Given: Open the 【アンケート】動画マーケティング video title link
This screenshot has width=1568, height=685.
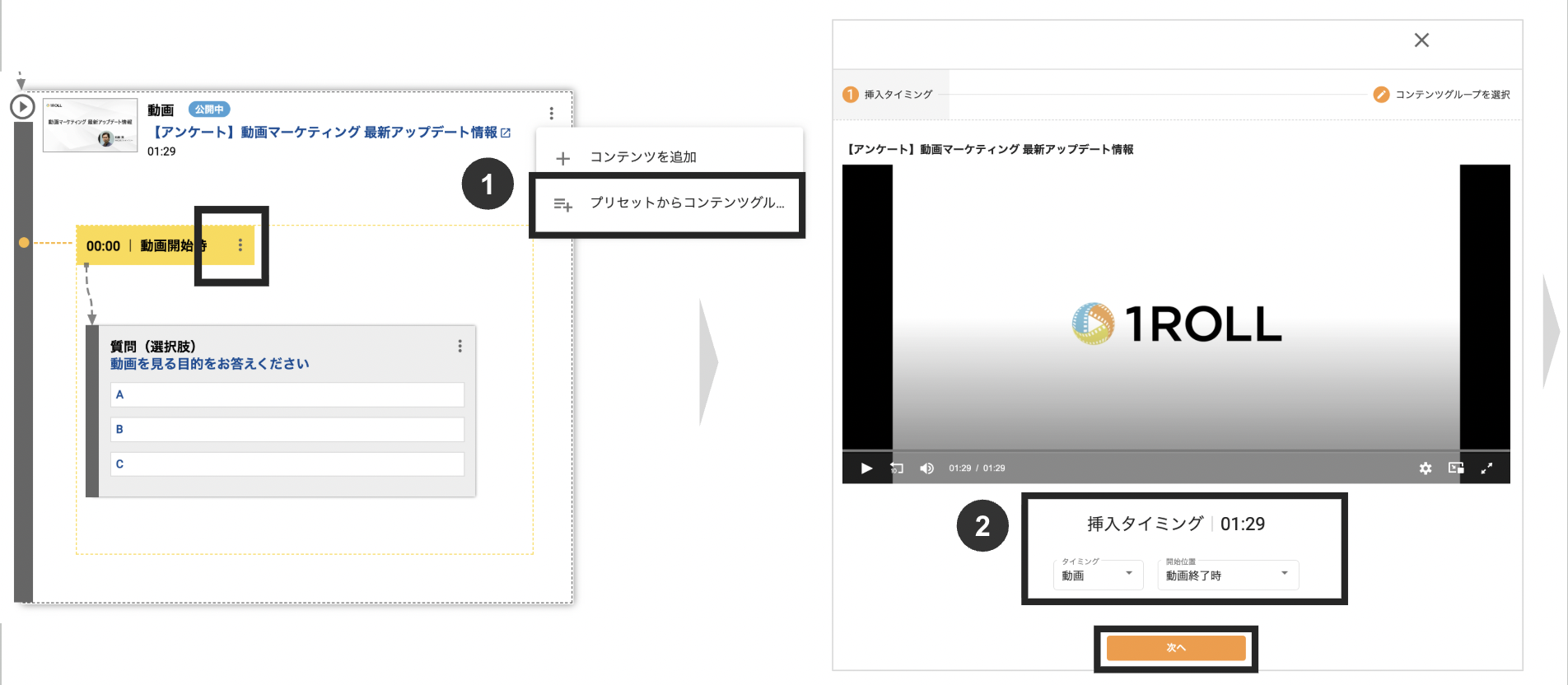Looking at the screenshot, I should [325, 133].
